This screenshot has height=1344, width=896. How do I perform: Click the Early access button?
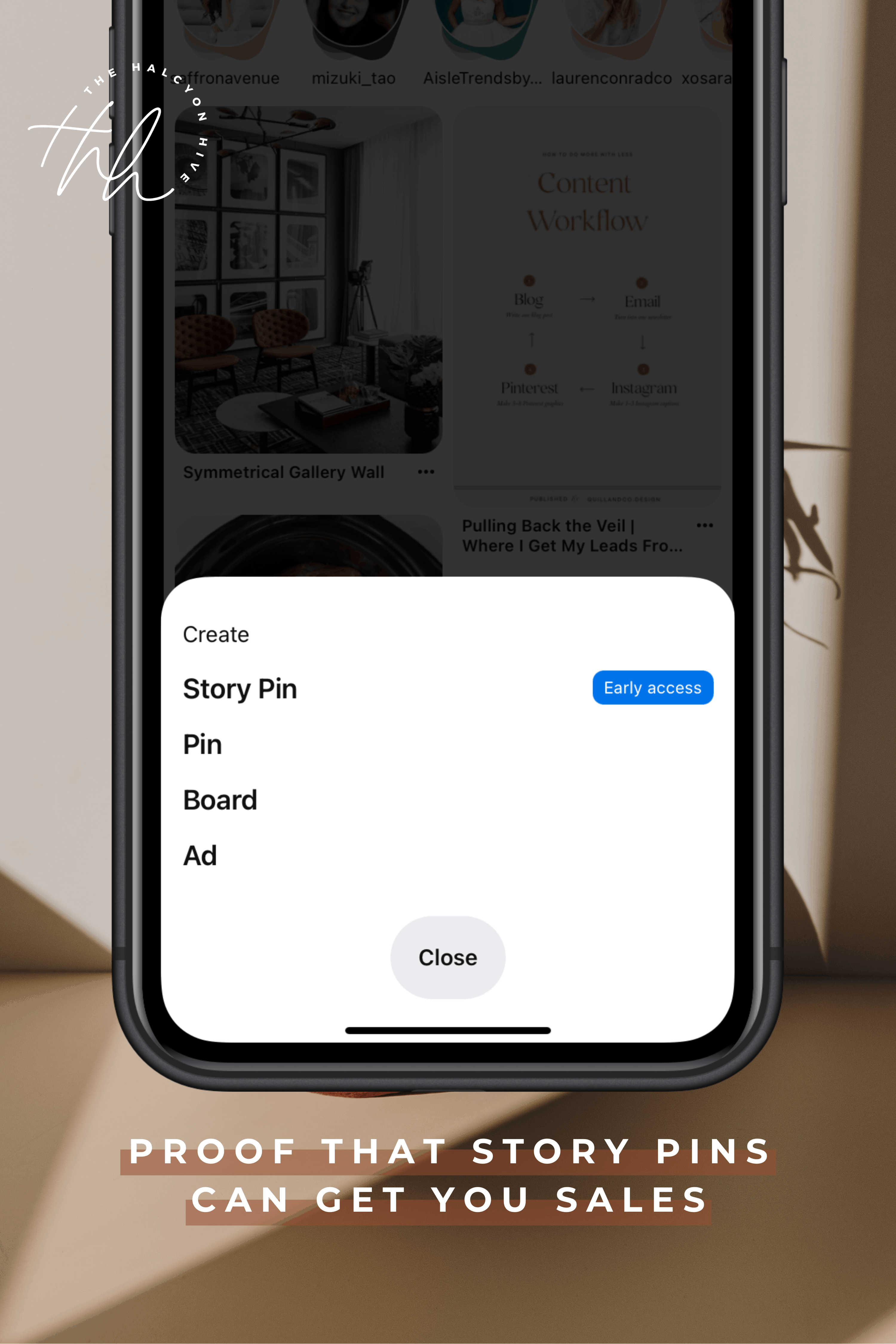651,687
